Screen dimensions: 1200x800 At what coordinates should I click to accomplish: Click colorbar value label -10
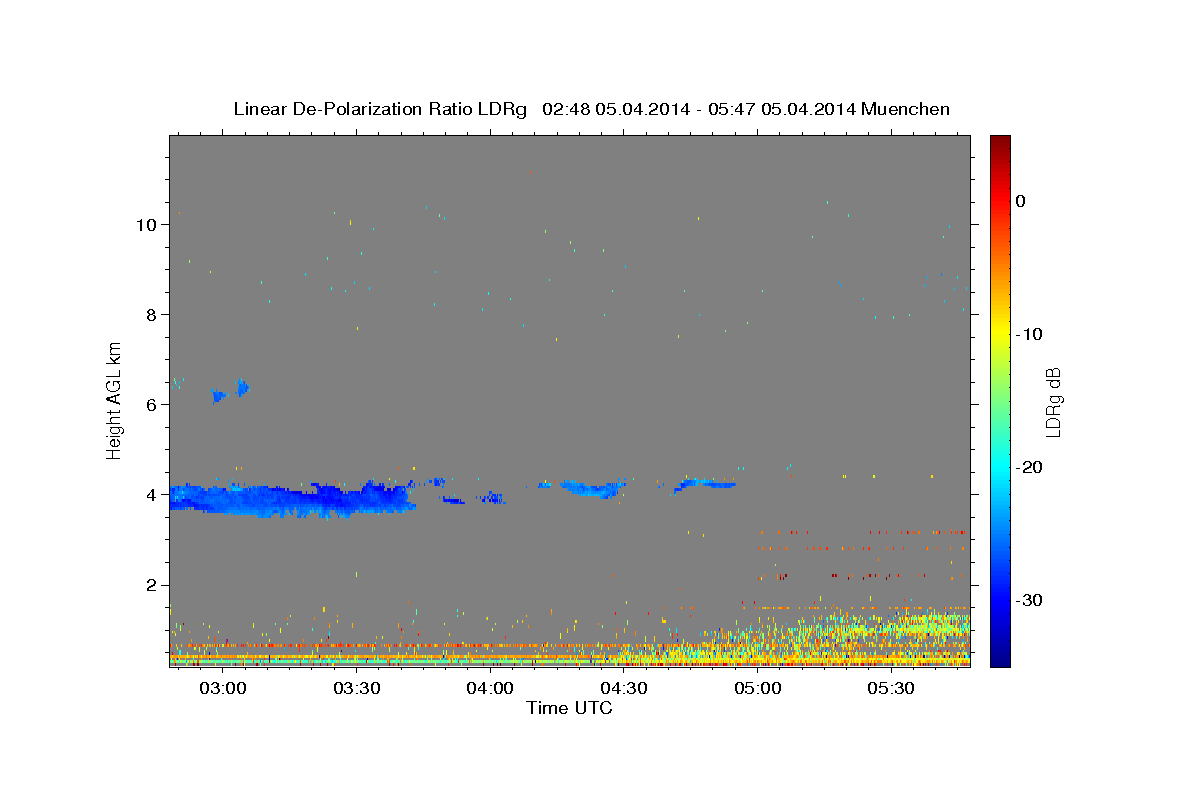tap(1030, 334)
